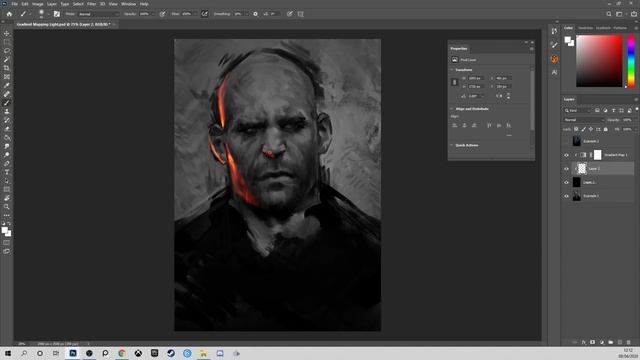Toggle symmetry paint options icon
The height and width of the screenshot is (360, 640).
coord(301,14)
